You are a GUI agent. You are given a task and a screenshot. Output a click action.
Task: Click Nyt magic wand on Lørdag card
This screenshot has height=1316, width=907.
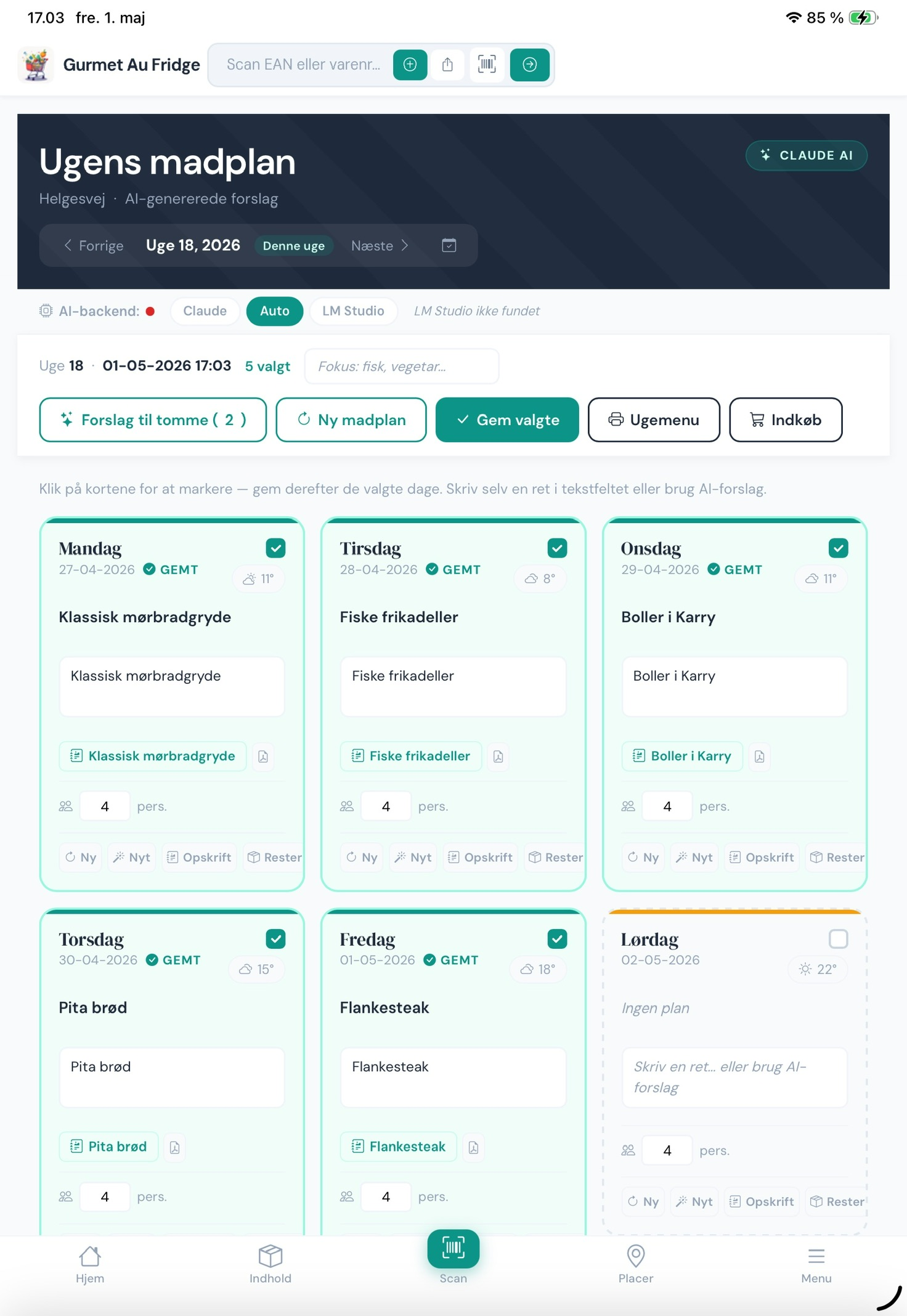[694, 1201]
